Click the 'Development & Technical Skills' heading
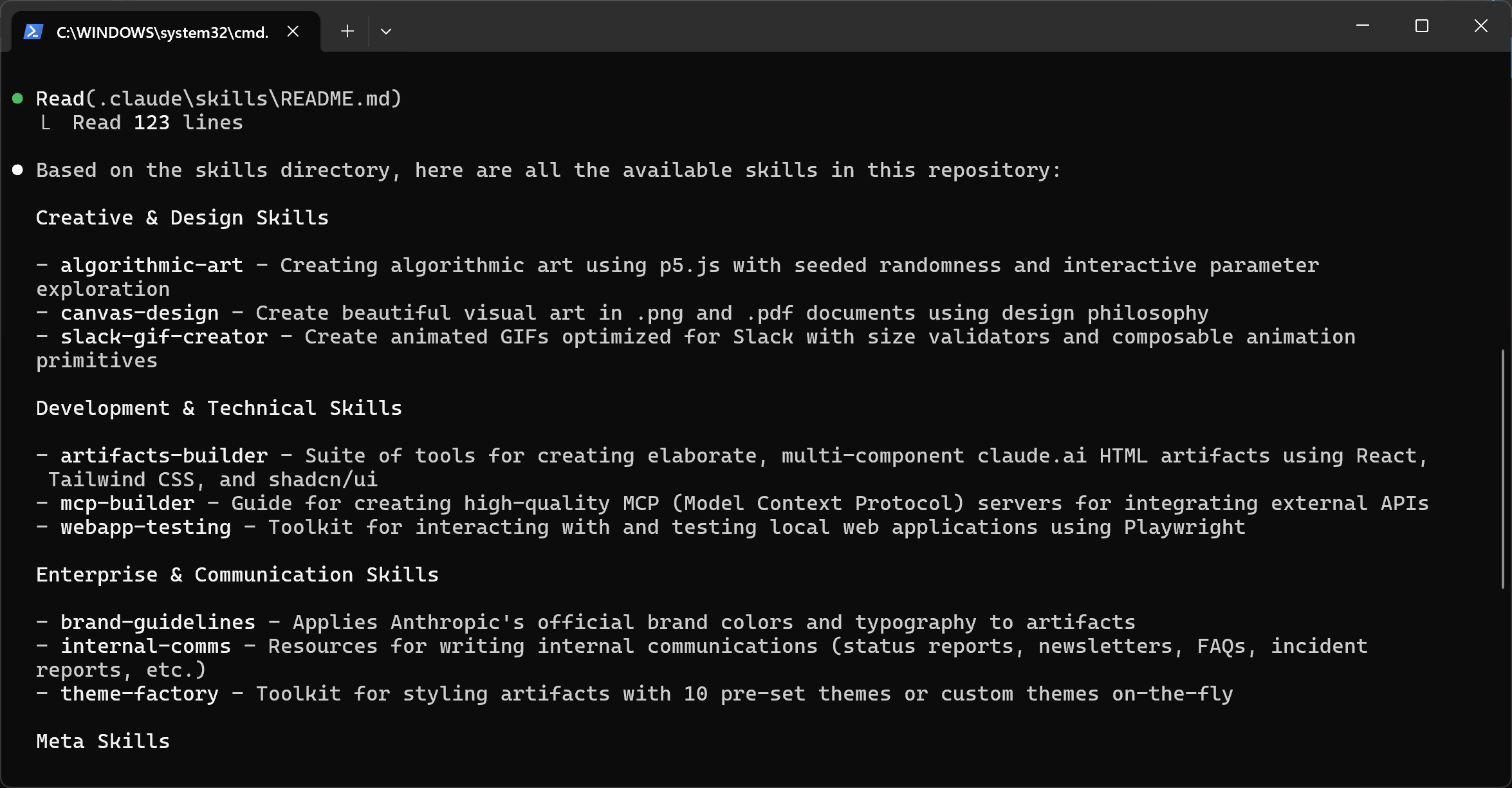 pos(219,408)
